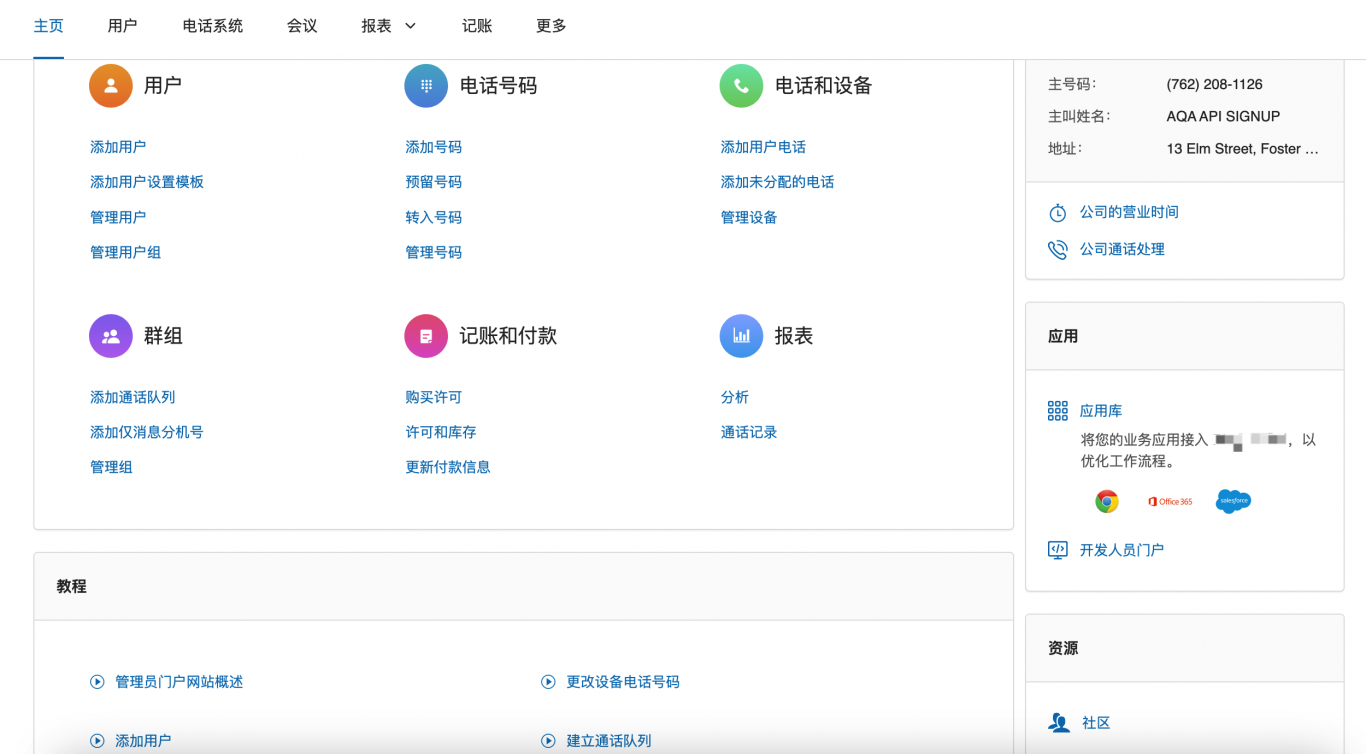Image resolution: width=1366 pixels, height=754 pixels.
Task: Click 添加仅消息分机号 link
Action: [147, 432]
